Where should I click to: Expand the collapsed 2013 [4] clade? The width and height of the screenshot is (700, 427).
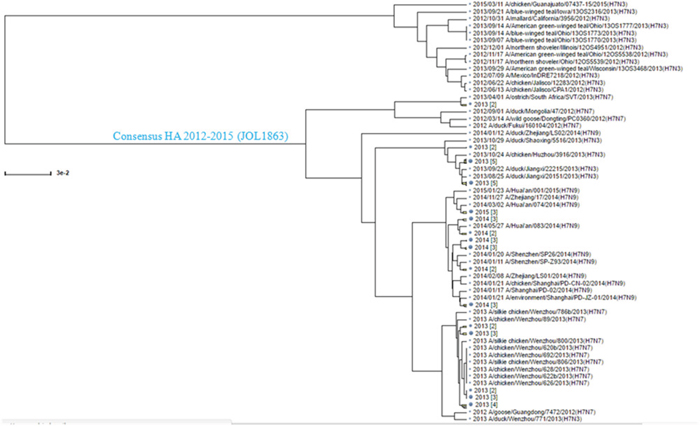tap(480, 403)
